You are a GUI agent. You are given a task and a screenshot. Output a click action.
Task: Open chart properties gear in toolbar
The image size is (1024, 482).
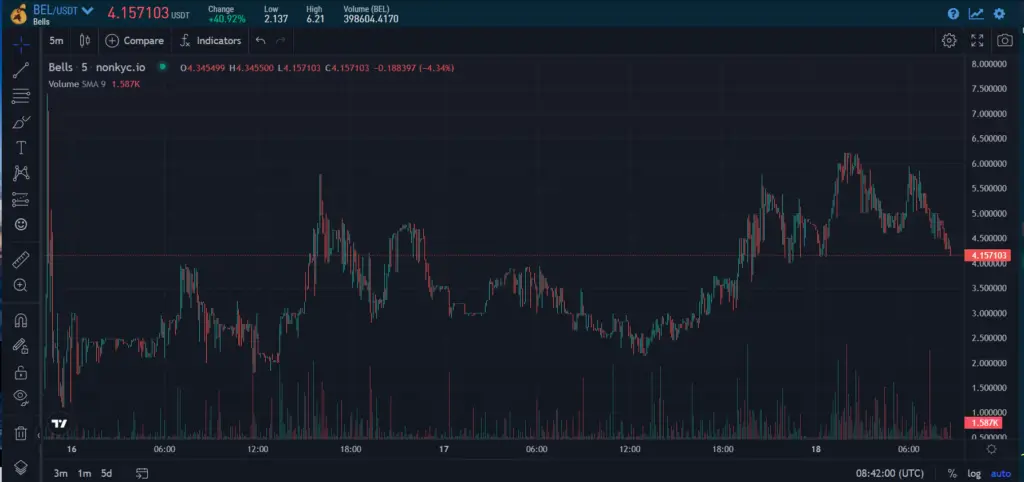(949, 40)
